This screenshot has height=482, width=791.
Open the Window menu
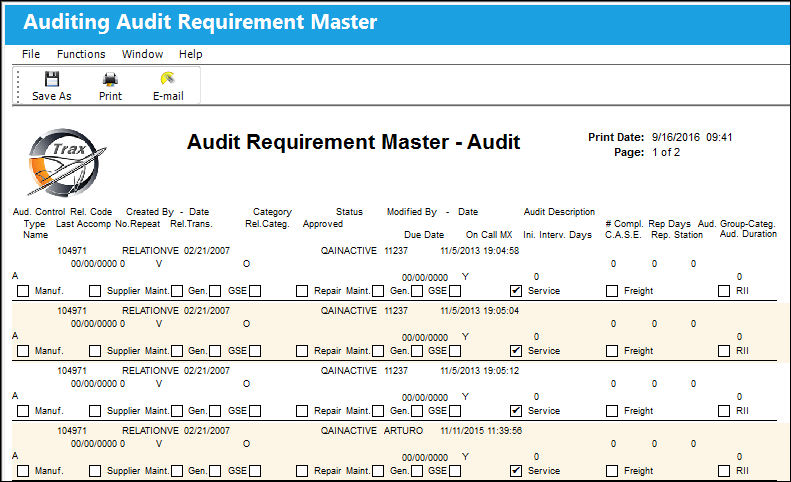pyautogui.click(x=142, y=54)
